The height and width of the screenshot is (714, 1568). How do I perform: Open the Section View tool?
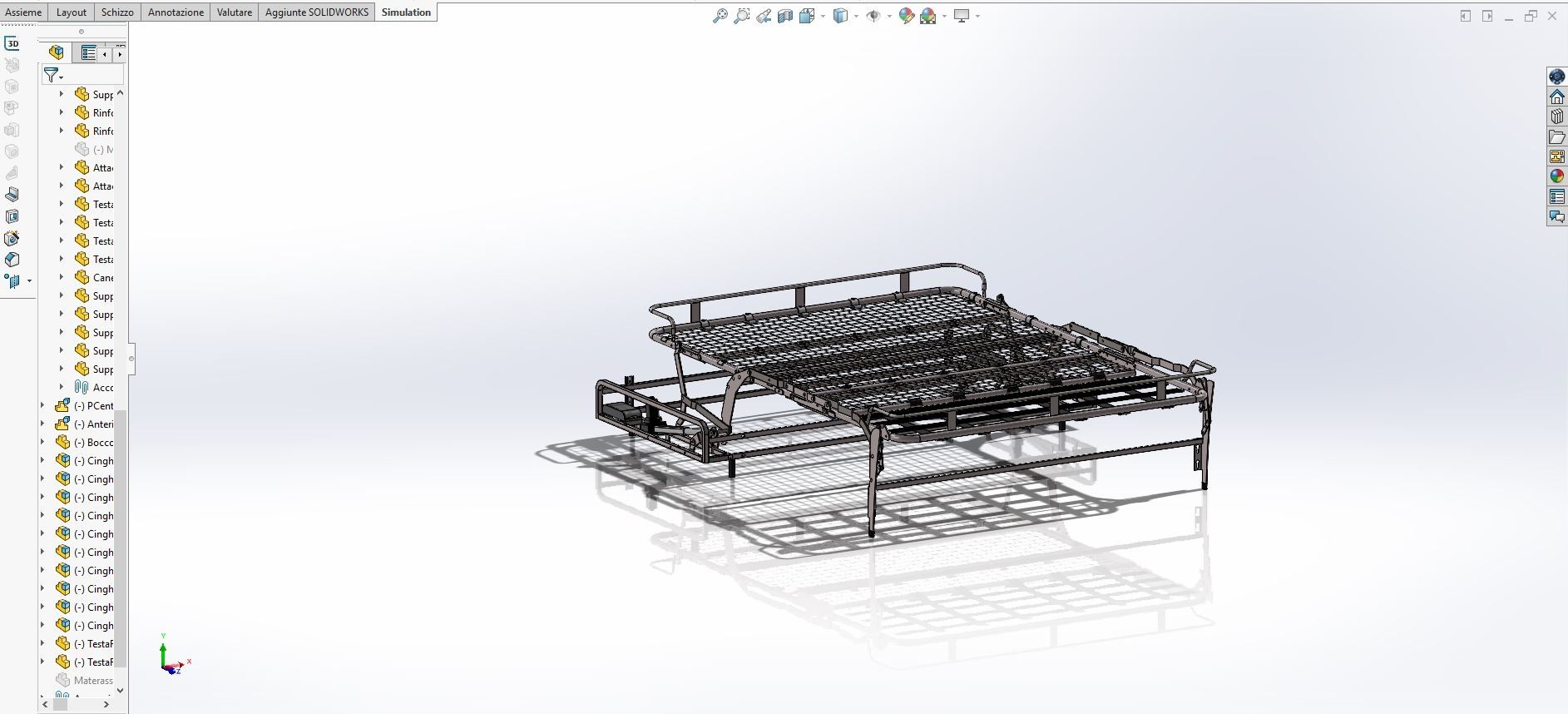785,16
